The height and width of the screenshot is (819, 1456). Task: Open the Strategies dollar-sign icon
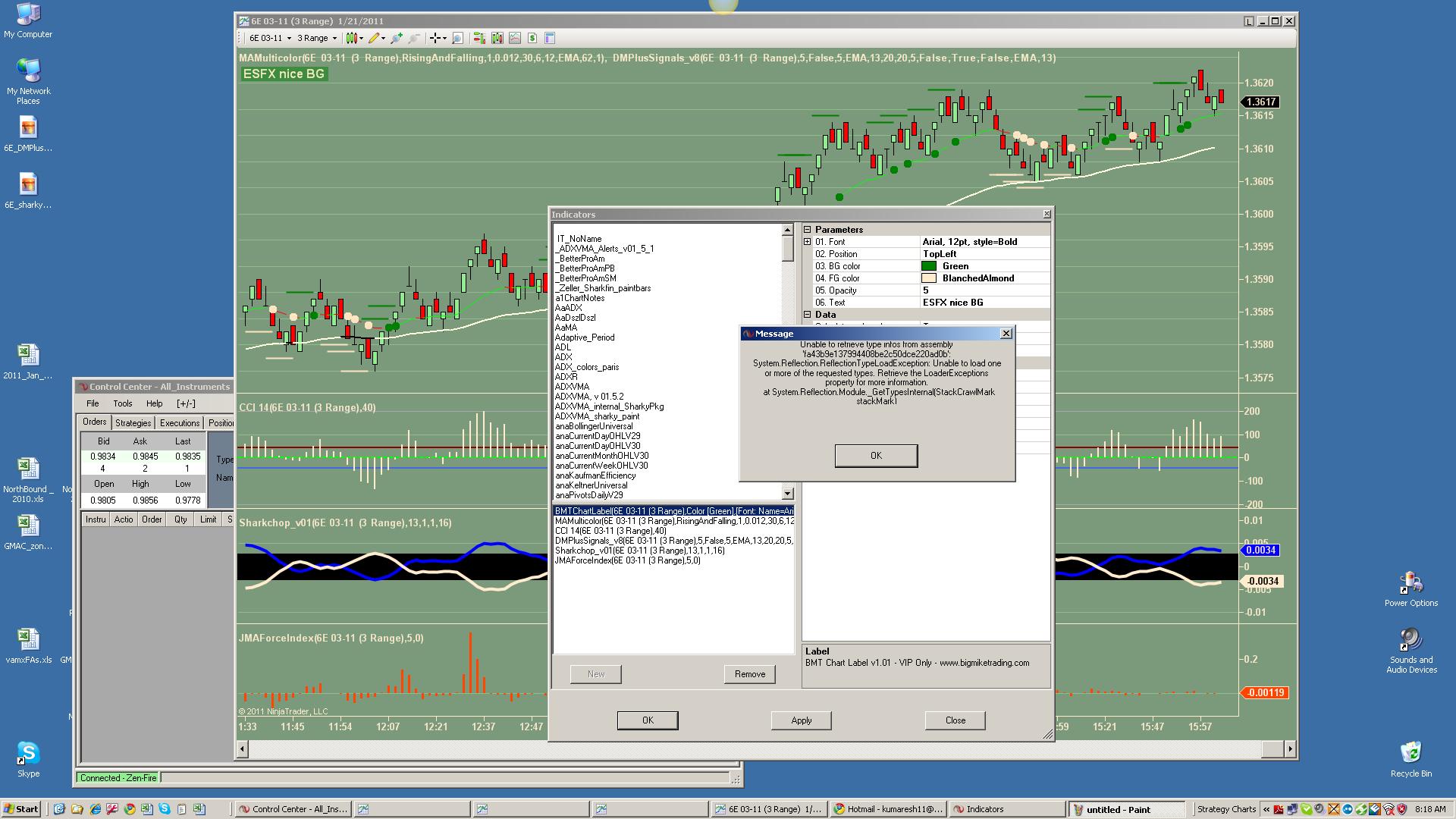532,38
